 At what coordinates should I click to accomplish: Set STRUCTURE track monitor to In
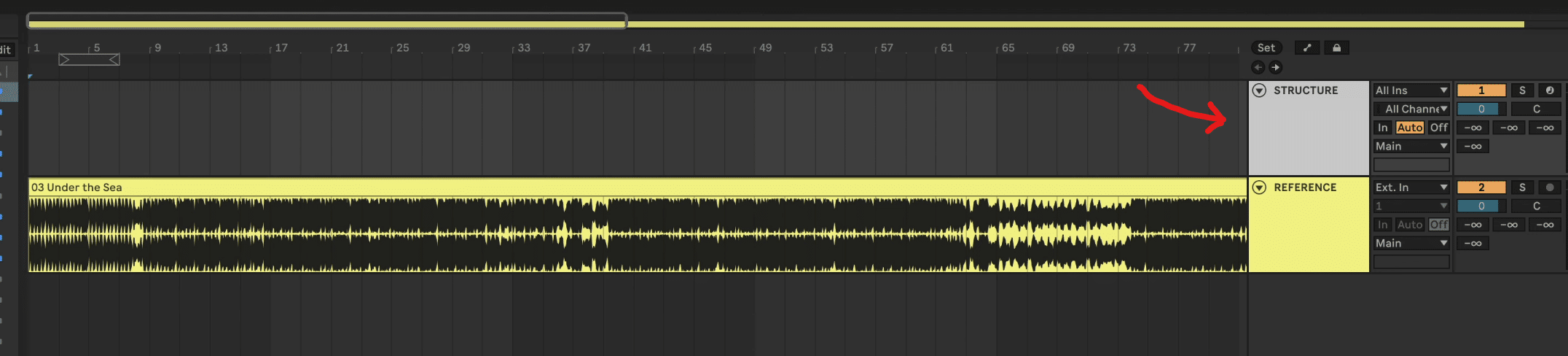click(x=1382, y=128)
